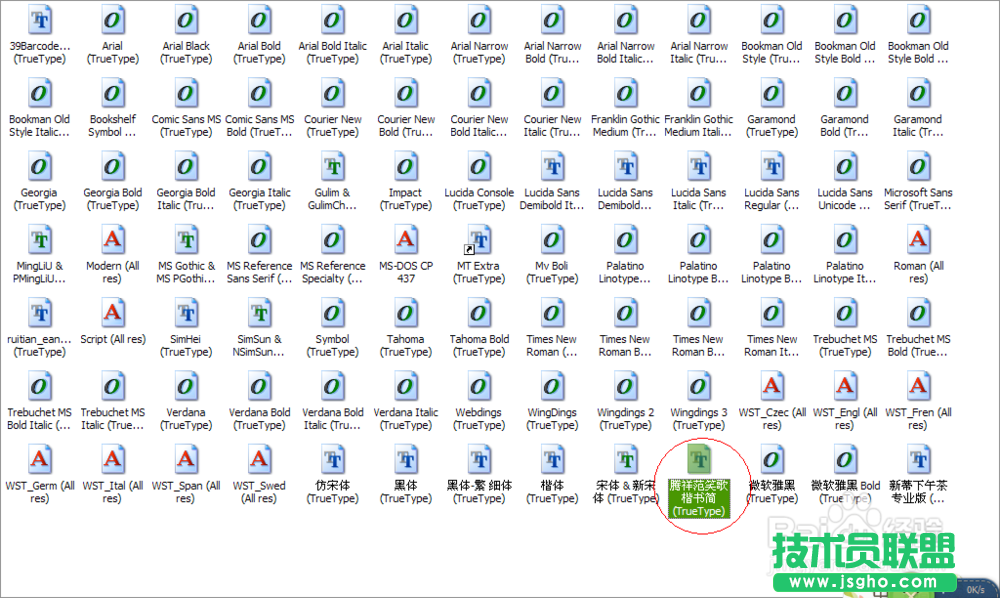Open the Bookman Old Style Italic font
1000x598 pixels.
39,95
